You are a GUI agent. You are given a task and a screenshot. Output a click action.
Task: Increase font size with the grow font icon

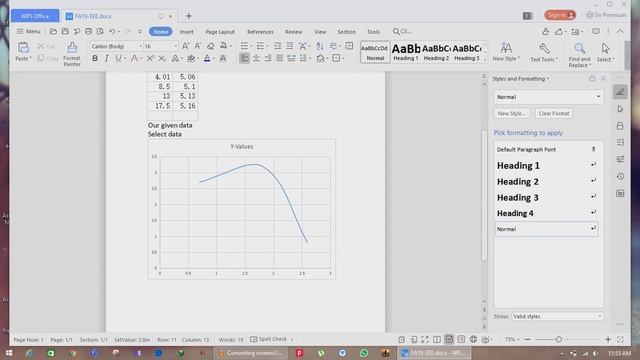click(185, 46)
